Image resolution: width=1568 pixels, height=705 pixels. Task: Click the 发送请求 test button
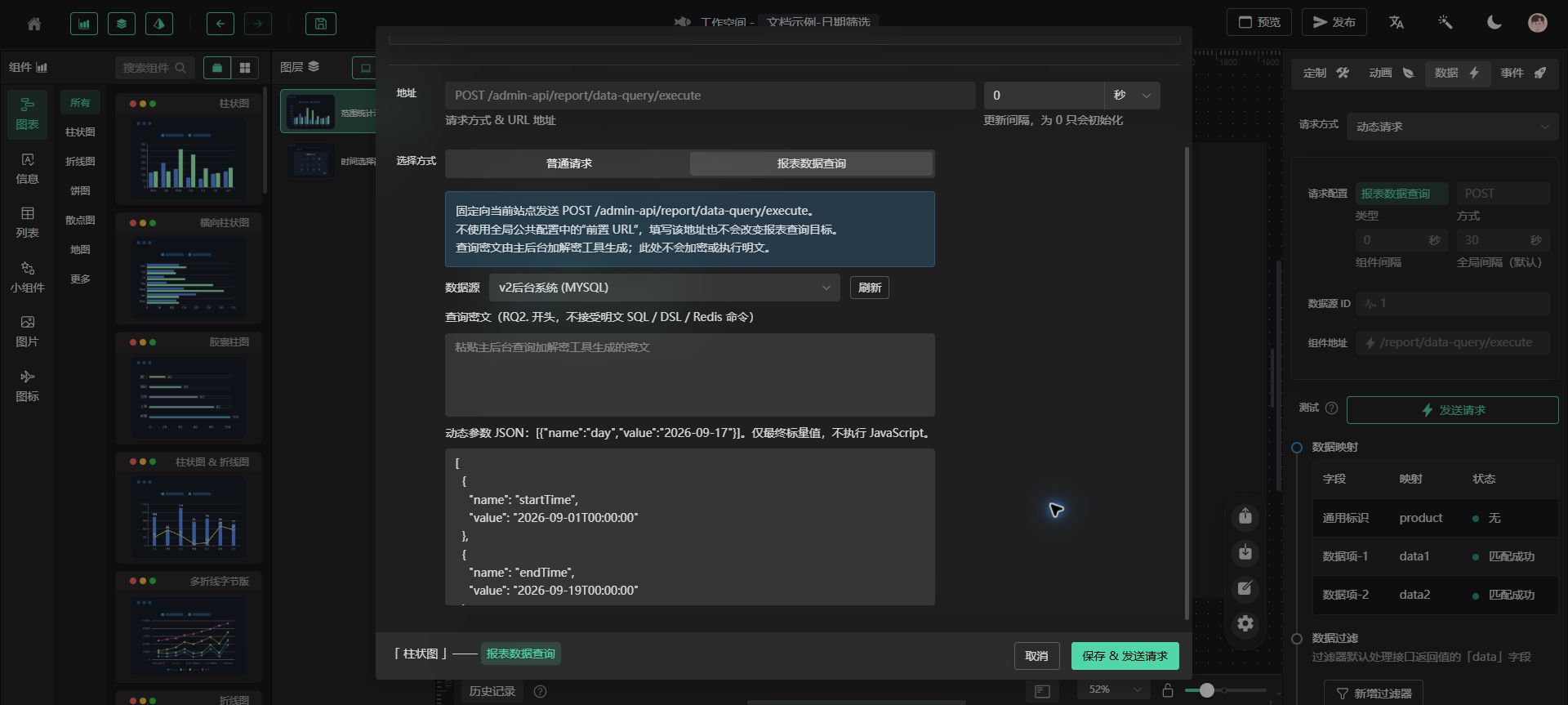[1452, 410]
